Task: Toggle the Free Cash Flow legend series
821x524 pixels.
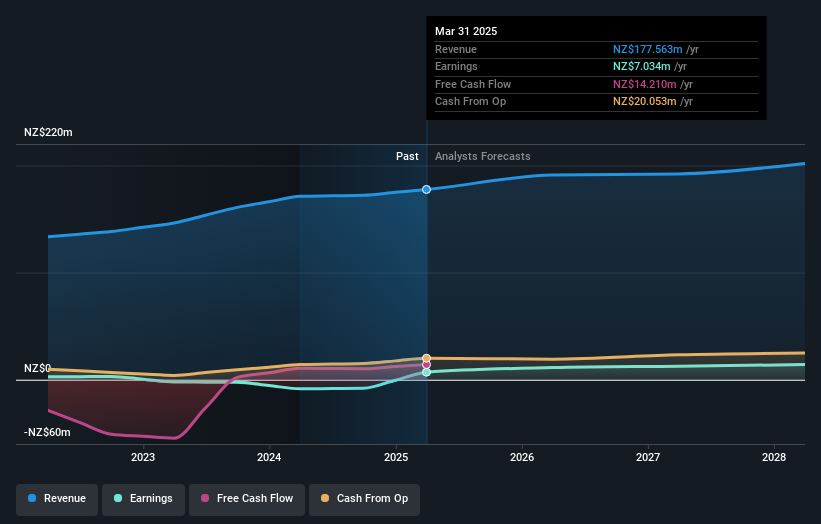Action: pyautogui.click(x=247, y=498)
